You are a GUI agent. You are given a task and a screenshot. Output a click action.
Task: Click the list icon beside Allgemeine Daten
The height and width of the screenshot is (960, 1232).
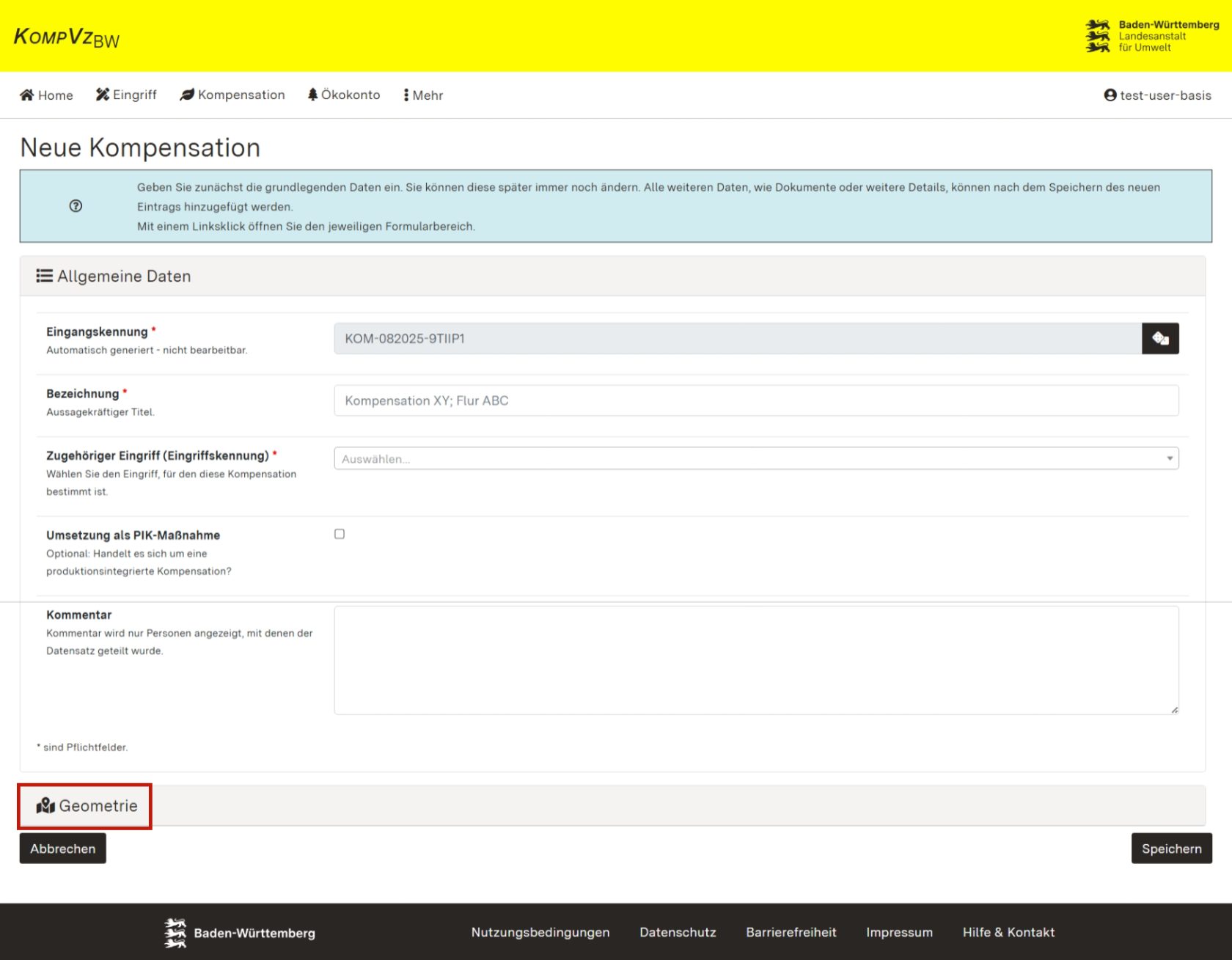44,276
